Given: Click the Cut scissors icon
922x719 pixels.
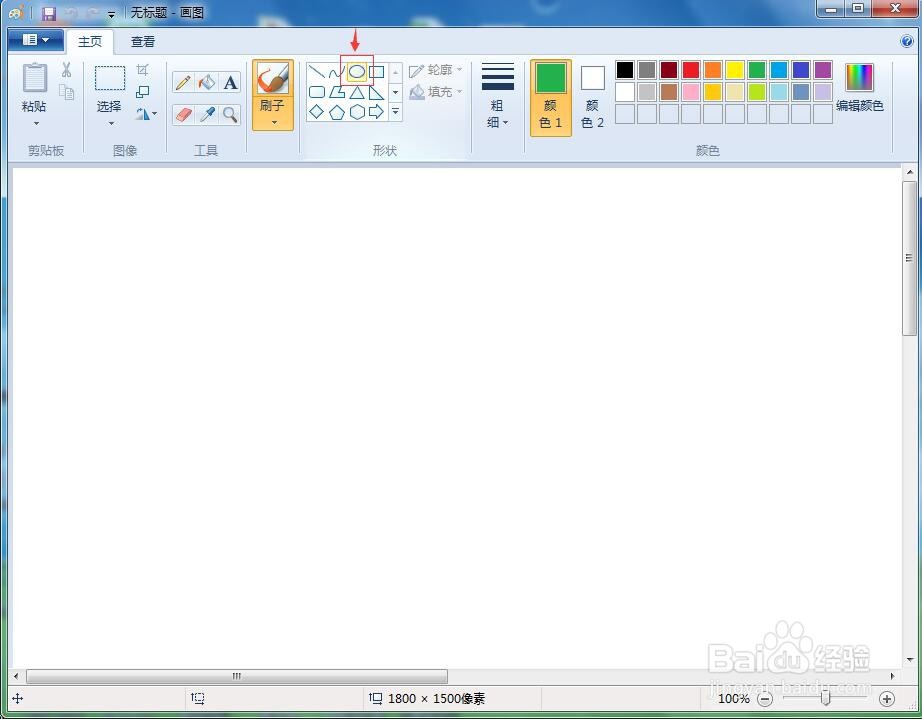Looking at the screenshot, I should [x=66, y=70].
